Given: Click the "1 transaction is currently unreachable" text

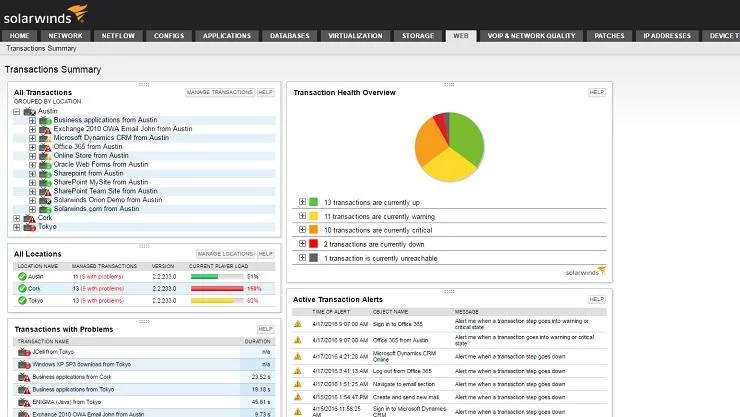Looking at the screenshot, I should pyautogui.click(x=380, y=259).
